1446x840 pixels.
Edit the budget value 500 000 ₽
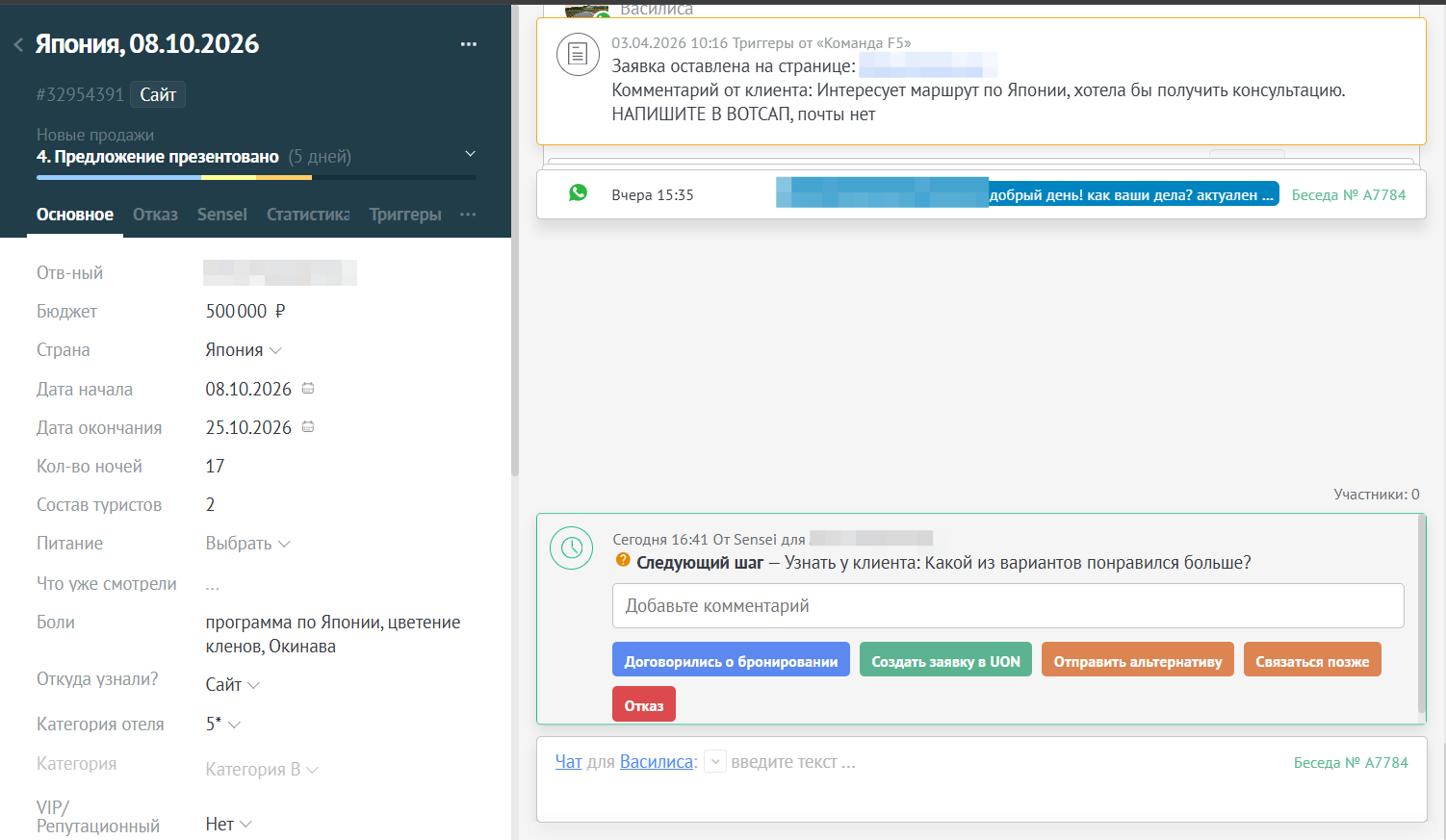pyautogui.click(x=245, y=312)
